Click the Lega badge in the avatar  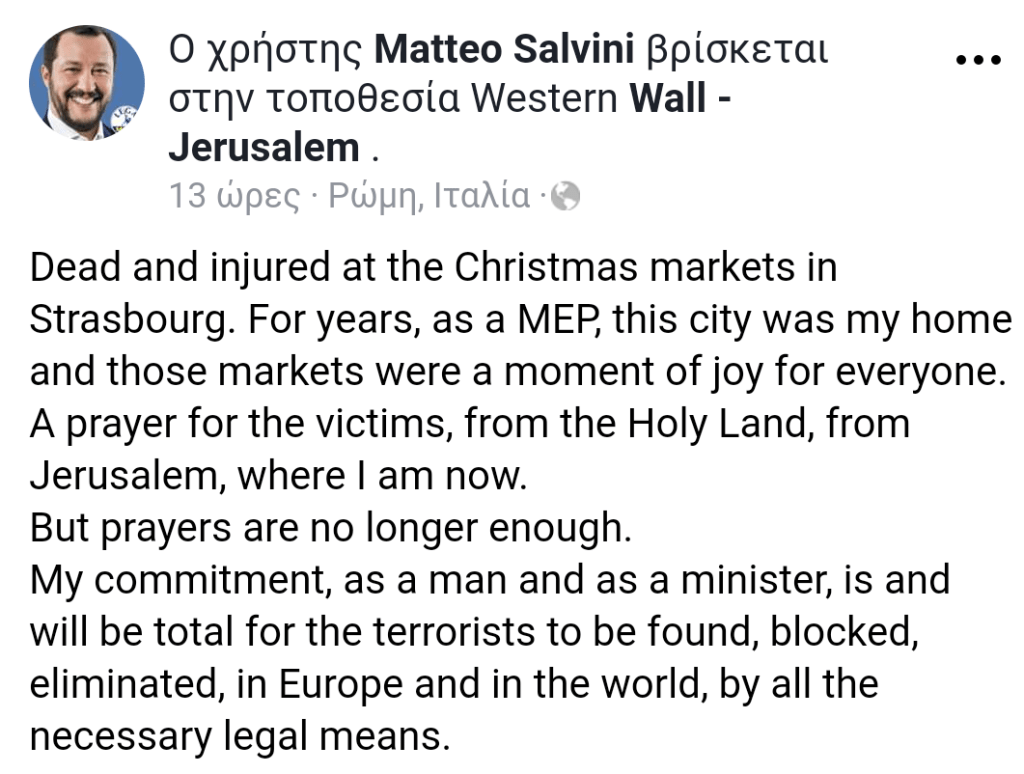tap(123, 118)
